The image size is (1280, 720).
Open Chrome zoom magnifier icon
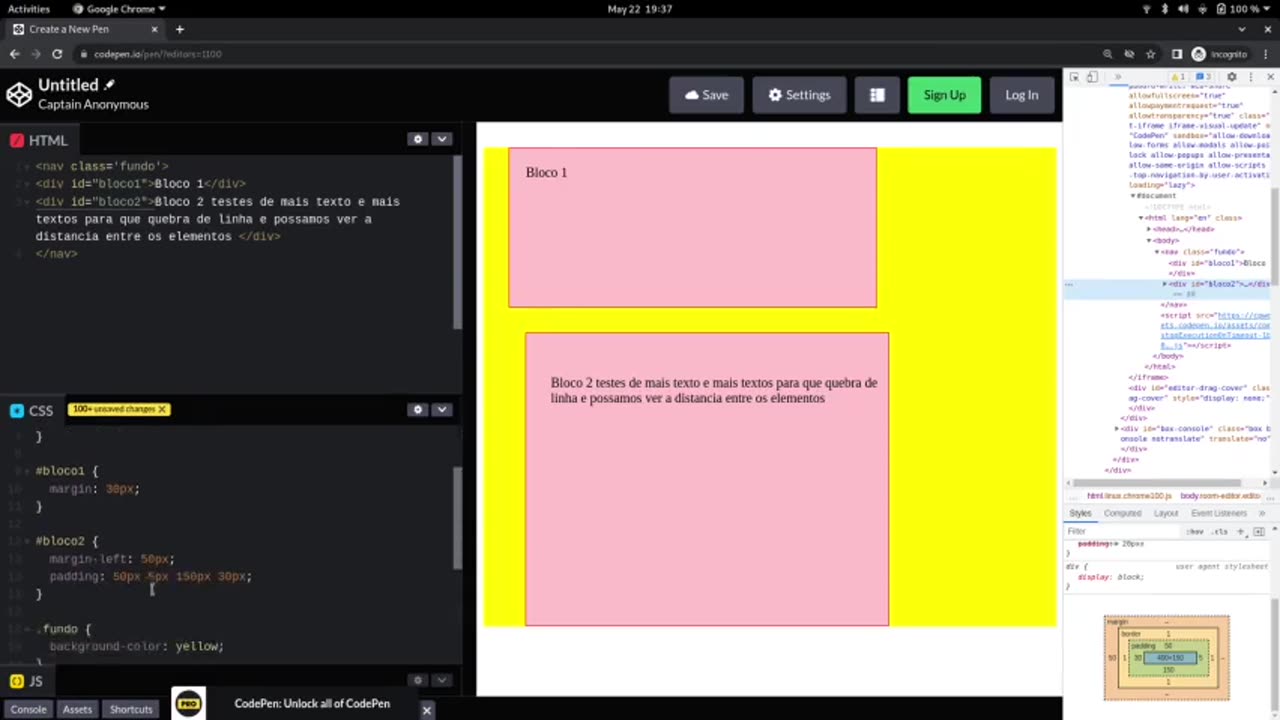click(1107, 54)
